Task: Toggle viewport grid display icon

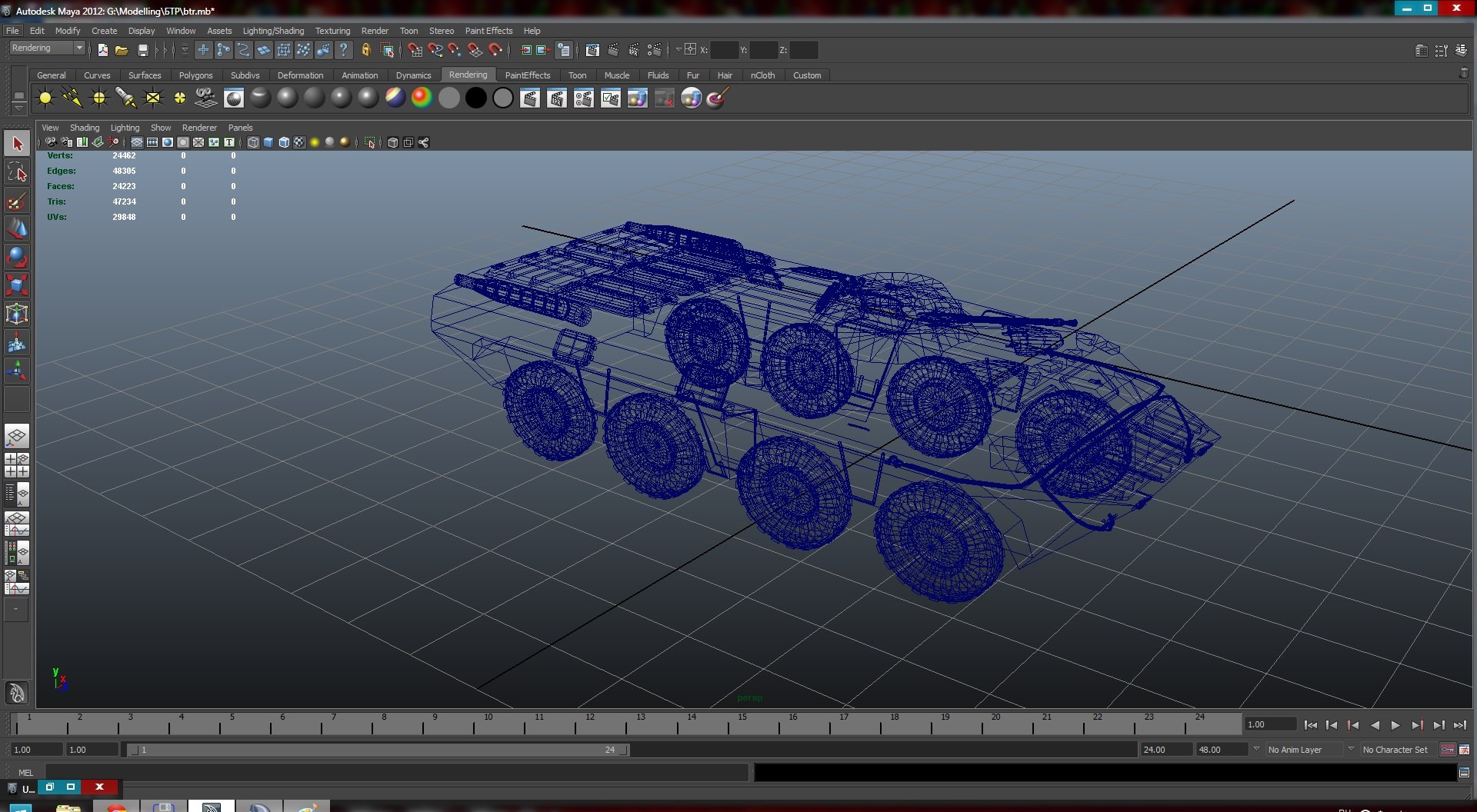Action: click(137, 142)
